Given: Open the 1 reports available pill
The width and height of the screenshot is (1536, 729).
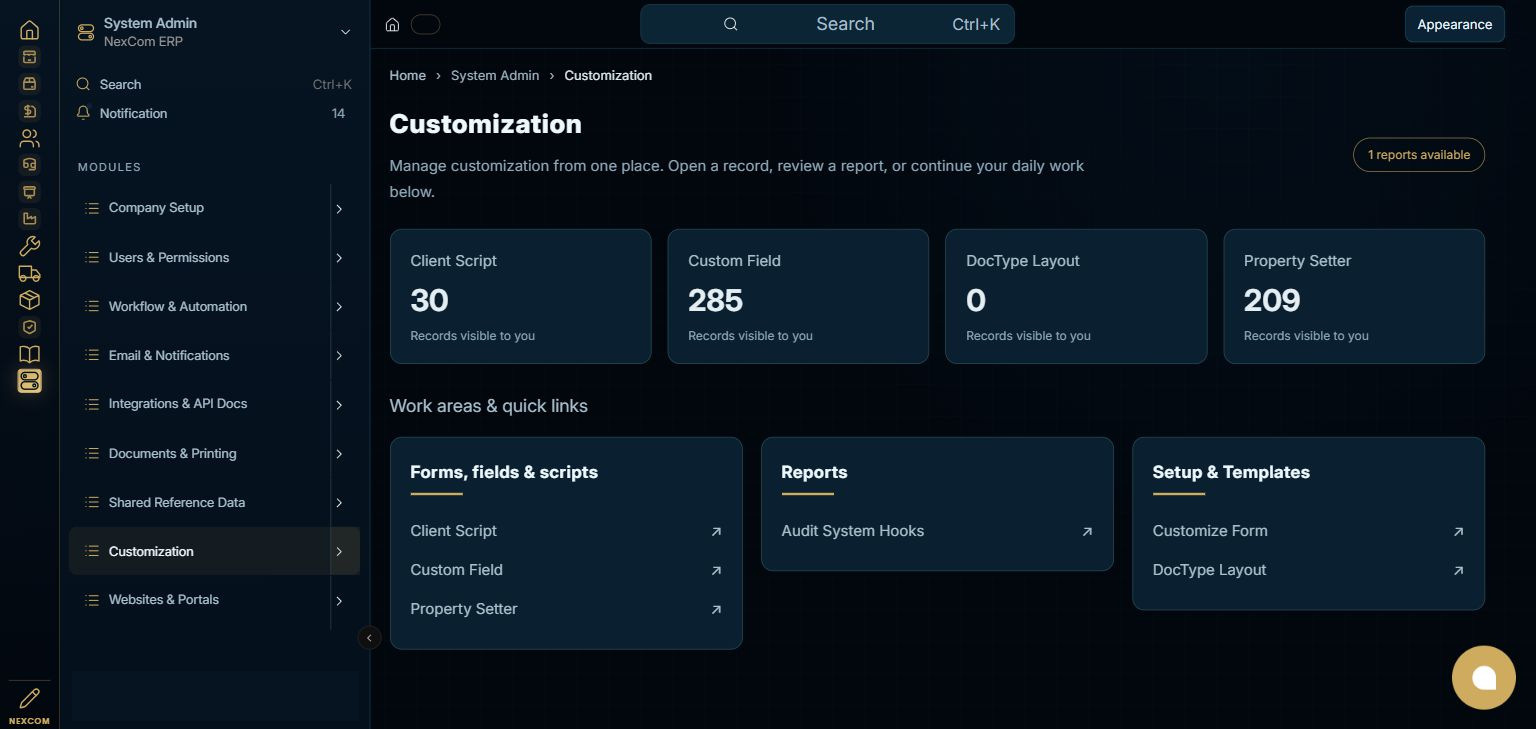Looking at the screenshot, I should click(1418, 155).
